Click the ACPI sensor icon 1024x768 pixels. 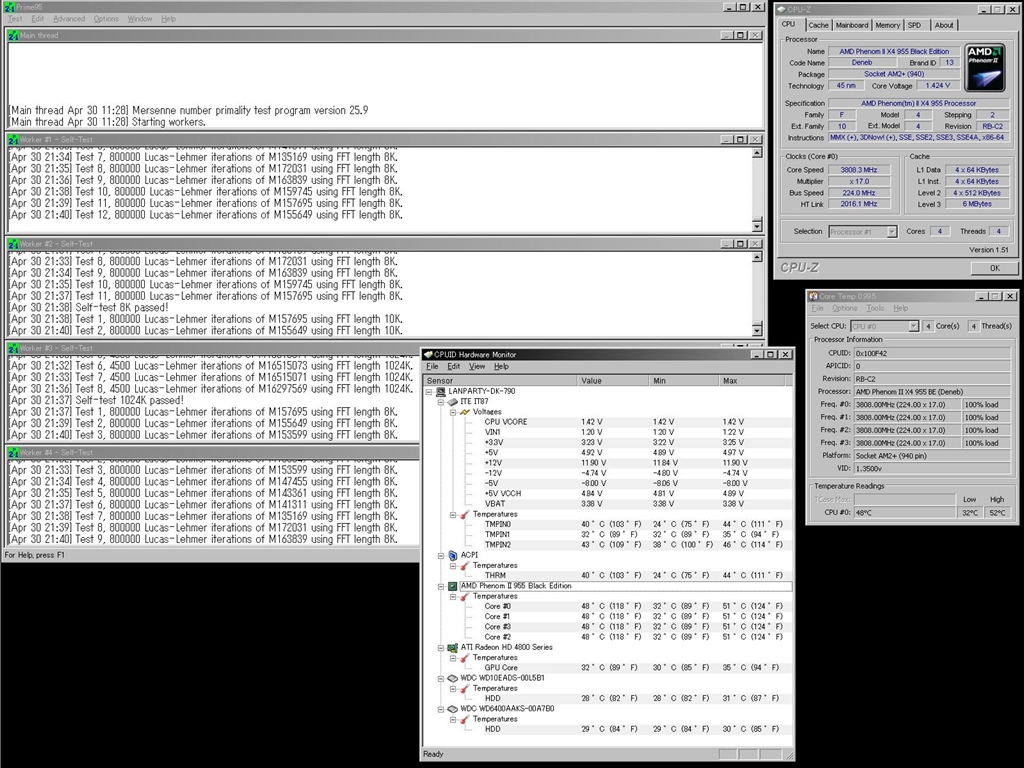tap(453, 555)
